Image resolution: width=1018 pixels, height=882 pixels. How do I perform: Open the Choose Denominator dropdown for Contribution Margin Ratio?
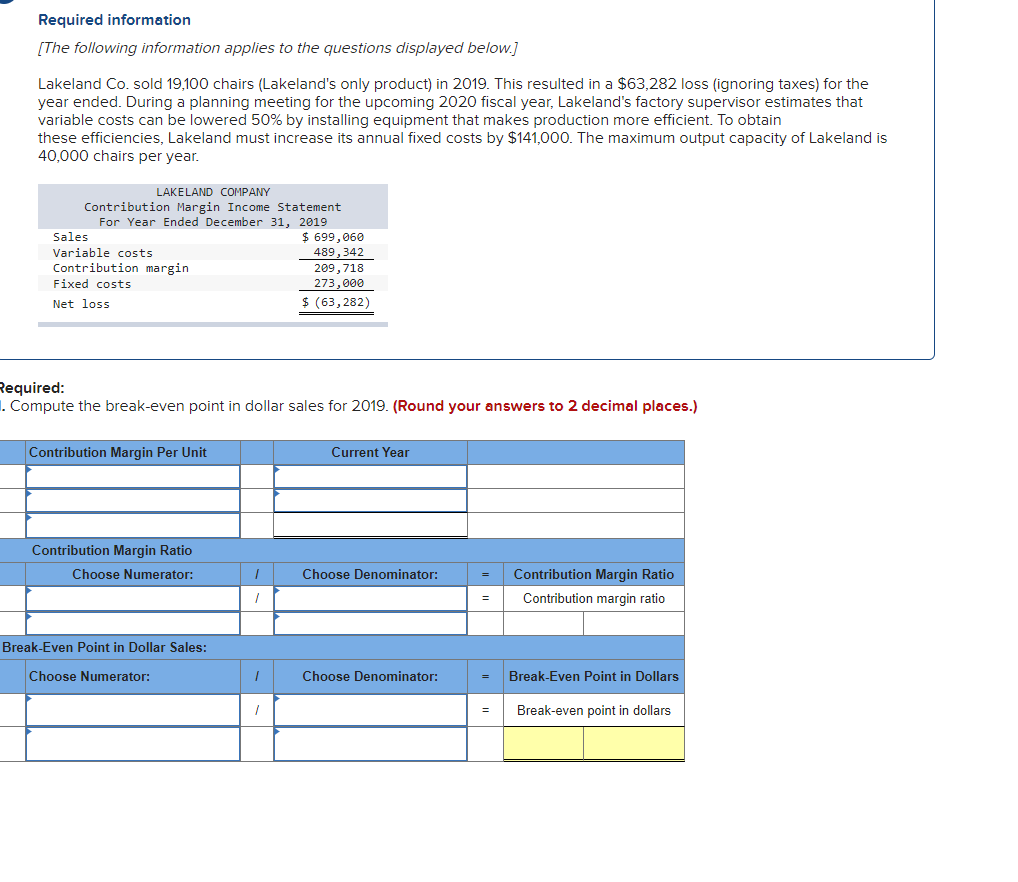(370, 598)
